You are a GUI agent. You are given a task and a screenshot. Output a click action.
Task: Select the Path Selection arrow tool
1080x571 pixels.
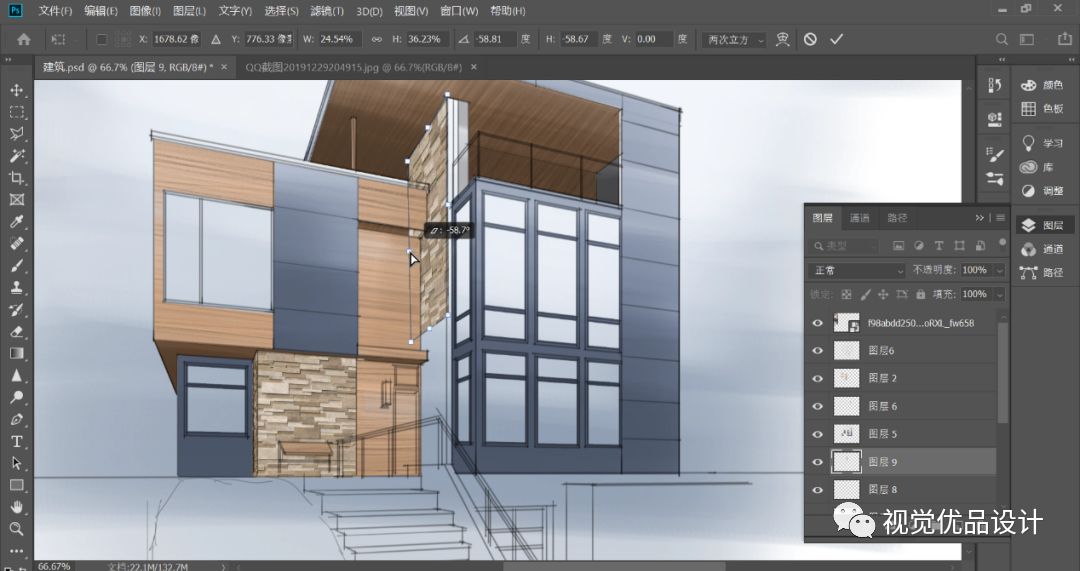[17, 464]
